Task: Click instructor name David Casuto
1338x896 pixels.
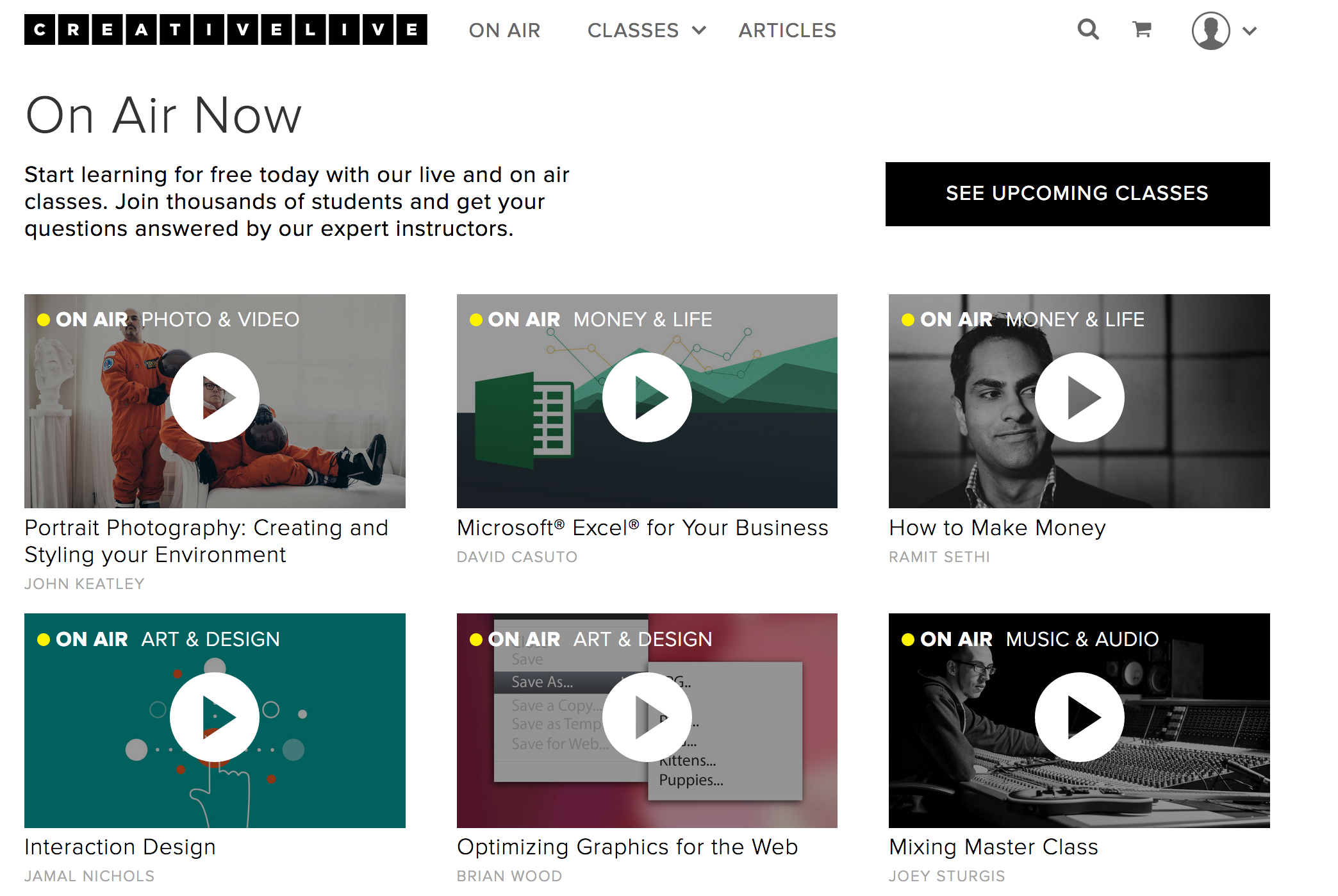Action: coord(516,557)
